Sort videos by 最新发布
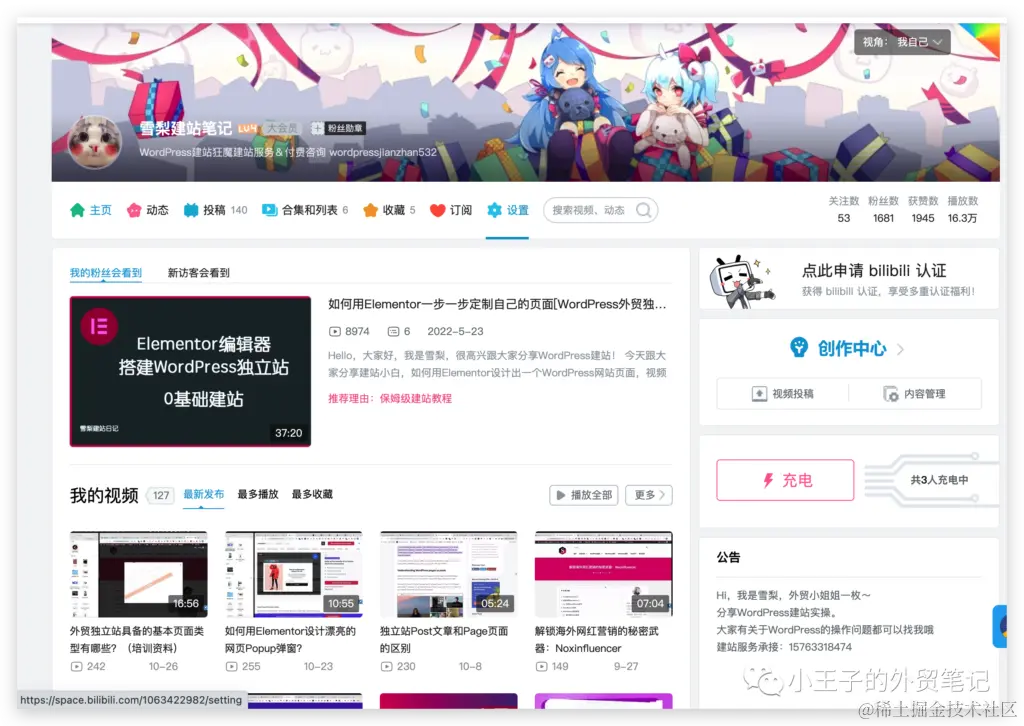The width and height of the screenshot is (1024, 726). click(204, 494)
